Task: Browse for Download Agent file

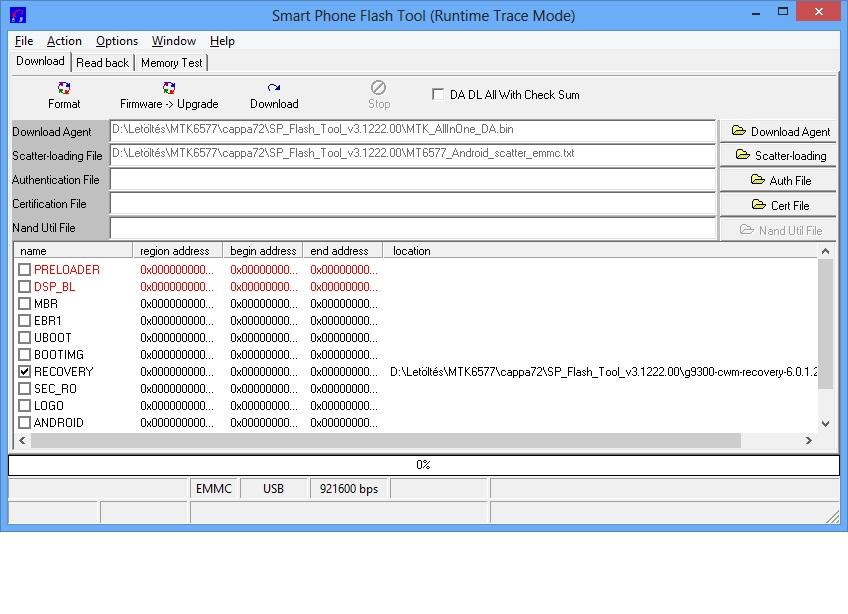Action: [x=778, y=131]
